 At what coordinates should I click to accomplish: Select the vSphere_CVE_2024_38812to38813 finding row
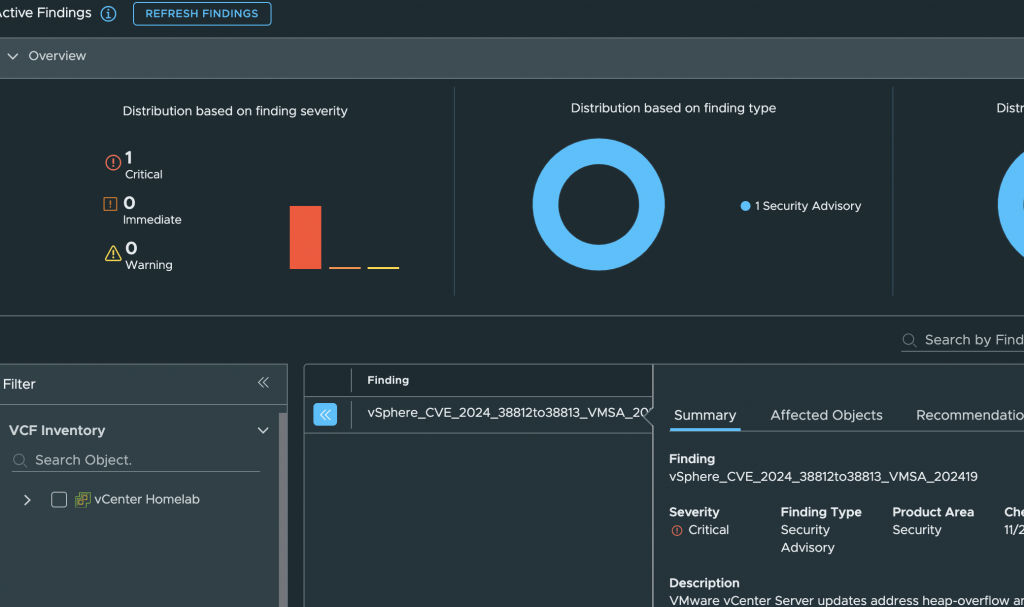478,414
